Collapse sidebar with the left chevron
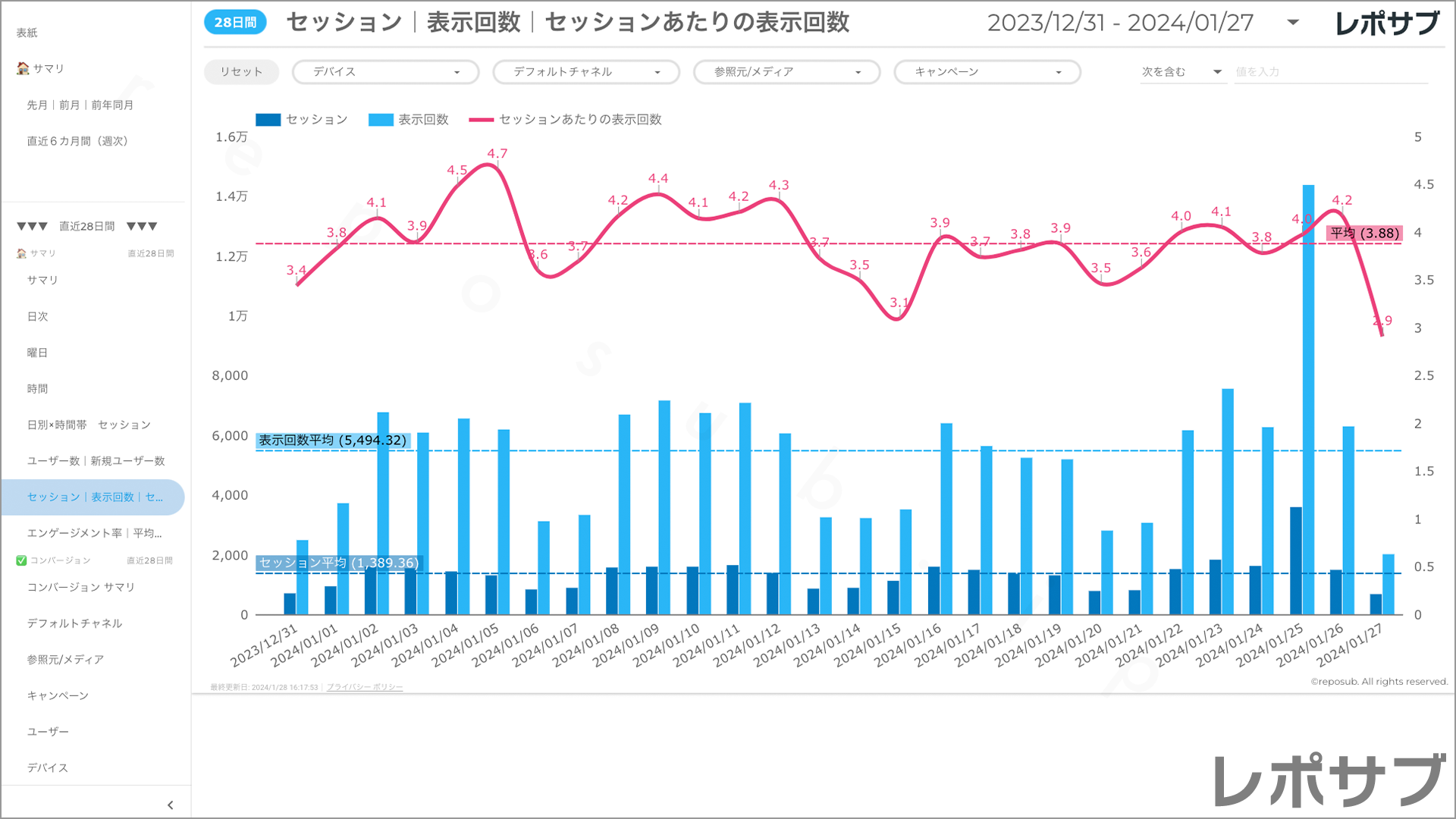The image size is (1456, 819). click(x=170, y=805)
